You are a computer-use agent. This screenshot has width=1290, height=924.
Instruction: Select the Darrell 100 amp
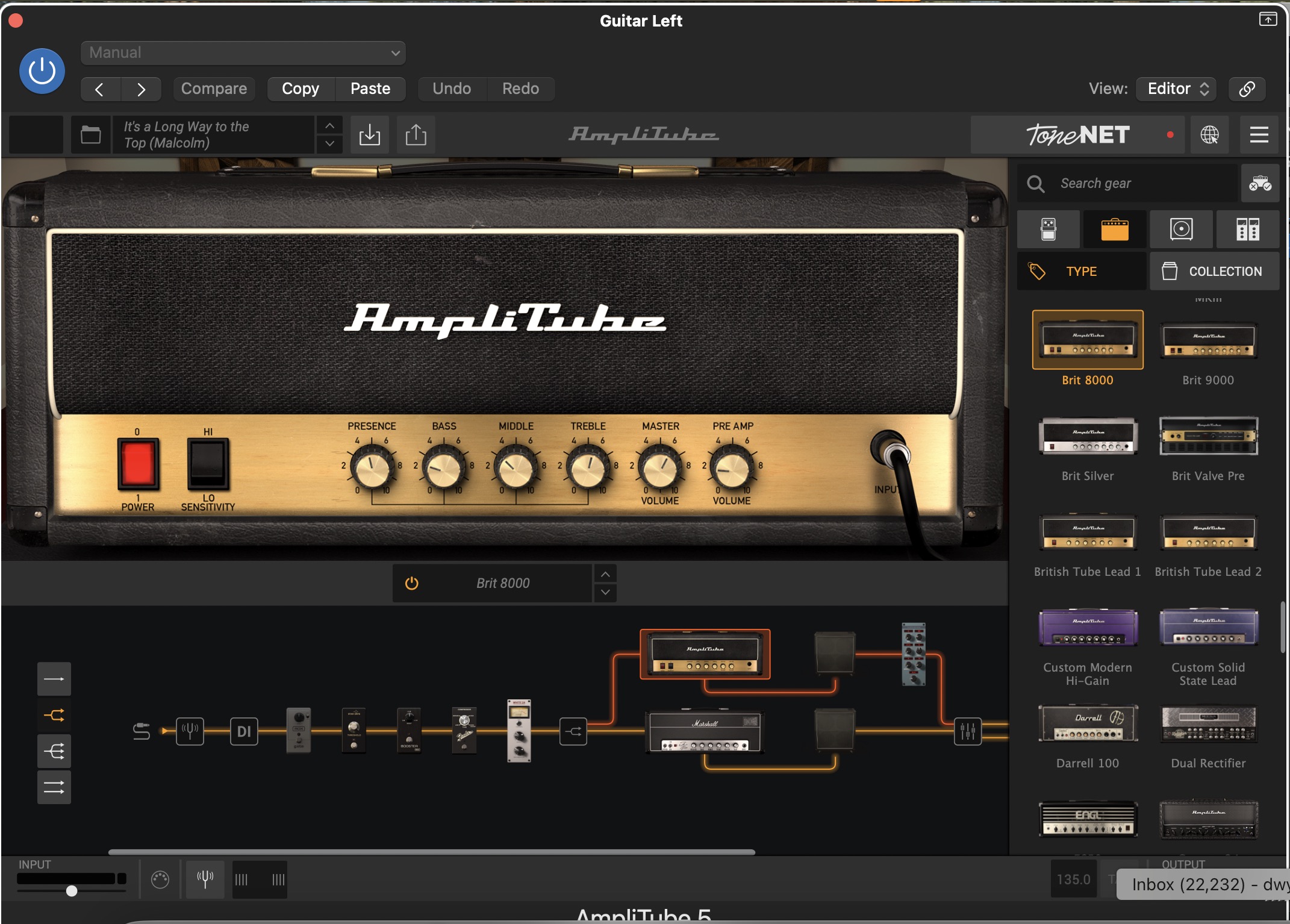[x=1088, y=723]
